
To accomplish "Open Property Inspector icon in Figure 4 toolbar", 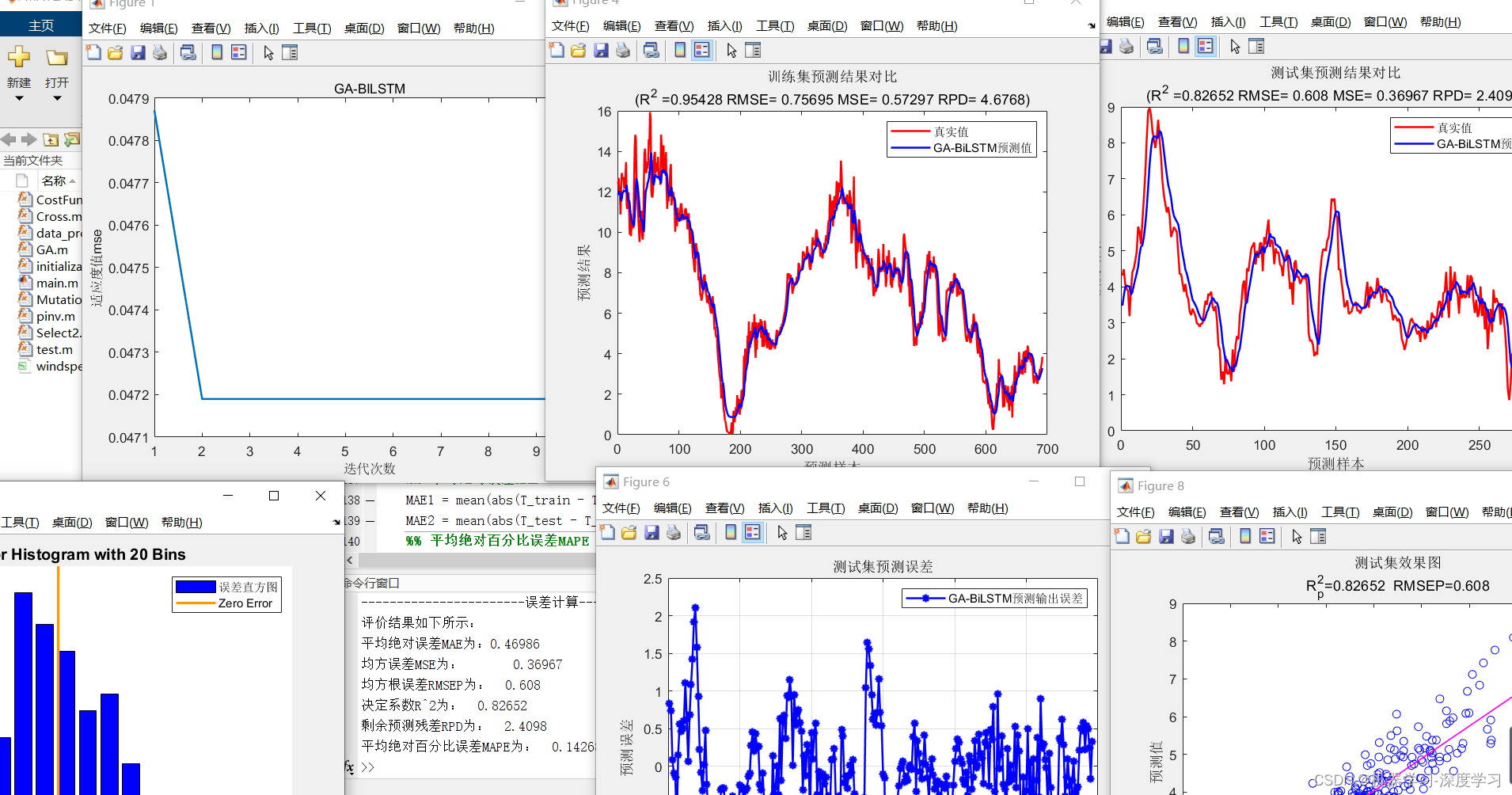I will pyautogui.click(x=753, y=51).
